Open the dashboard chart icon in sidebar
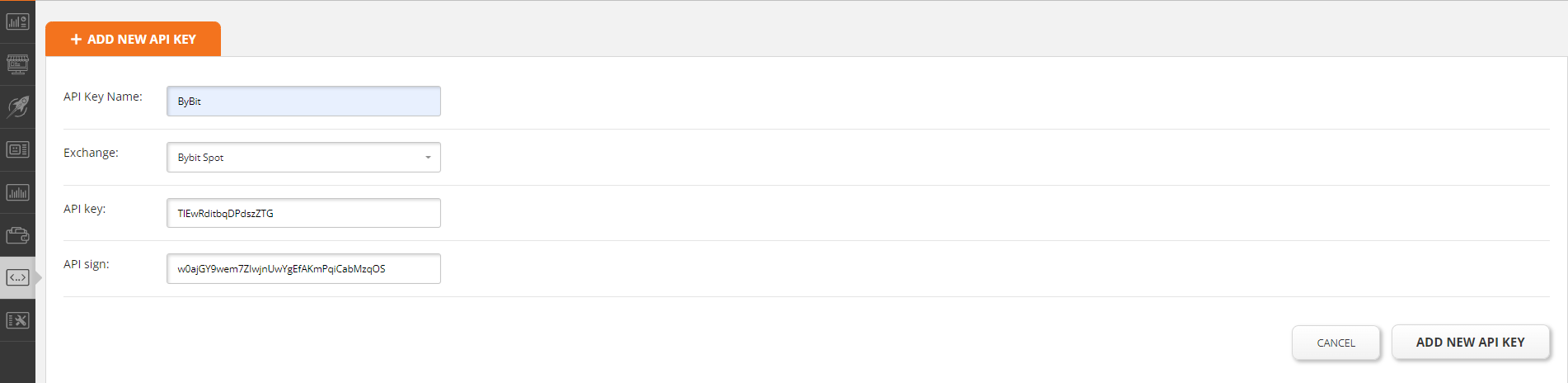 point(17,22)
